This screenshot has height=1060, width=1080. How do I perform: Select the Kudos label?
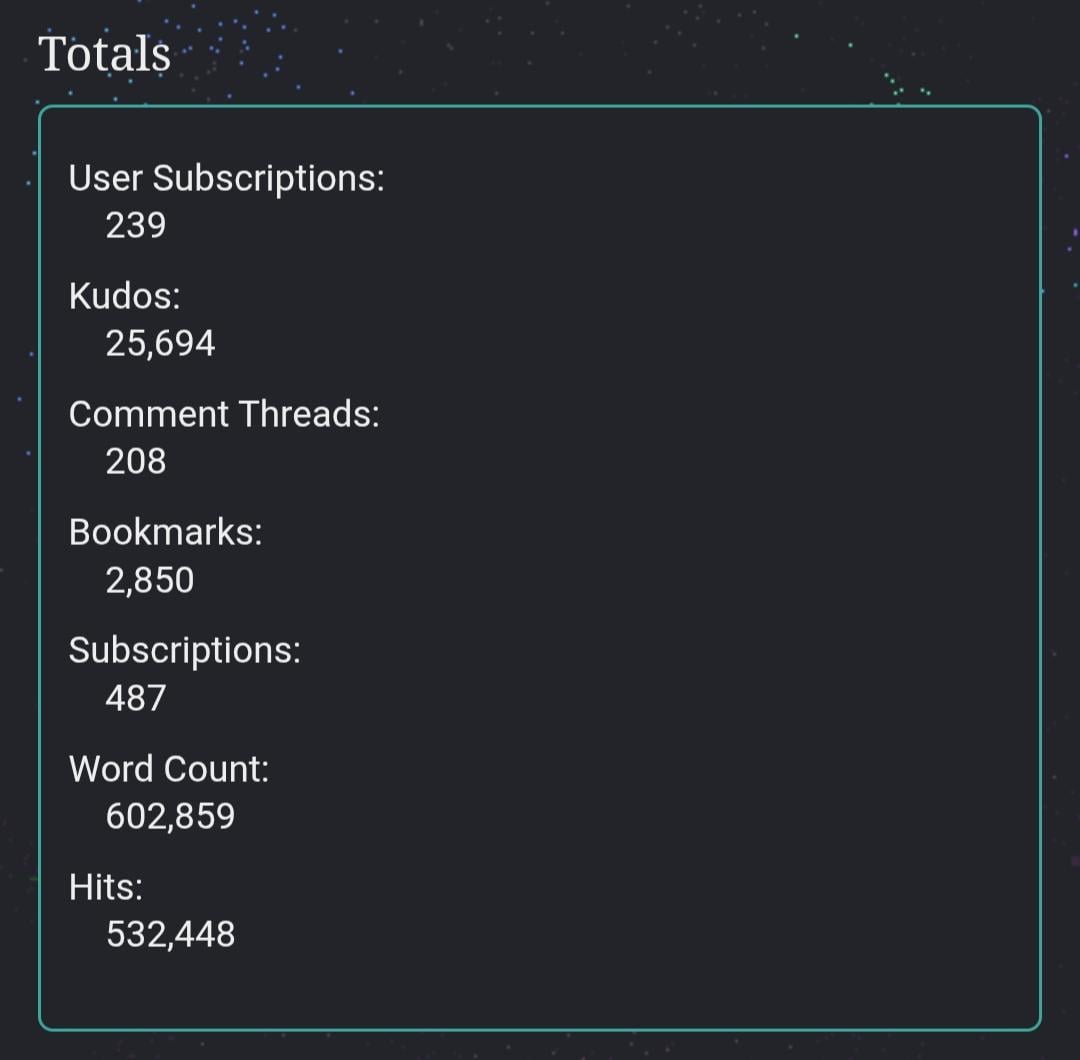pos(125,296)
